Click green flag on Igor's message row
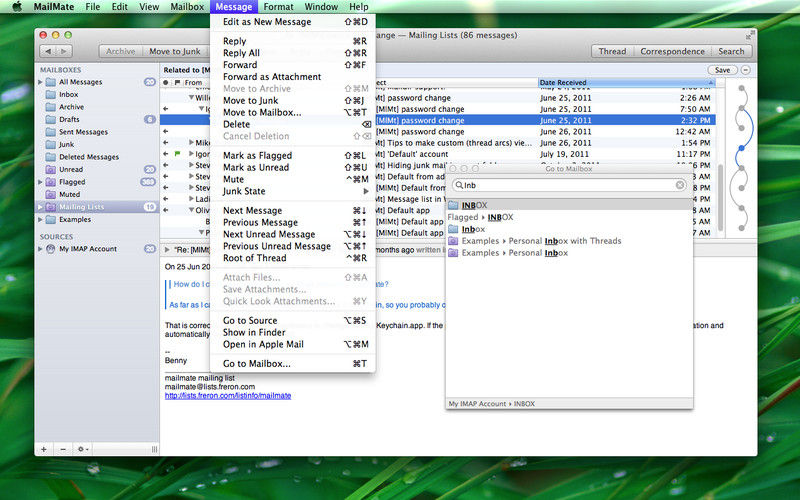The image size is (800, 500). 178,154
